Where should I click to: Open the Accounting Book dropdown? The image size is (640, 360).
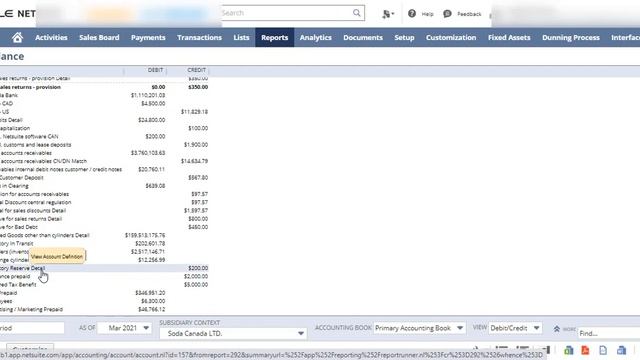(x=419, y=328)
